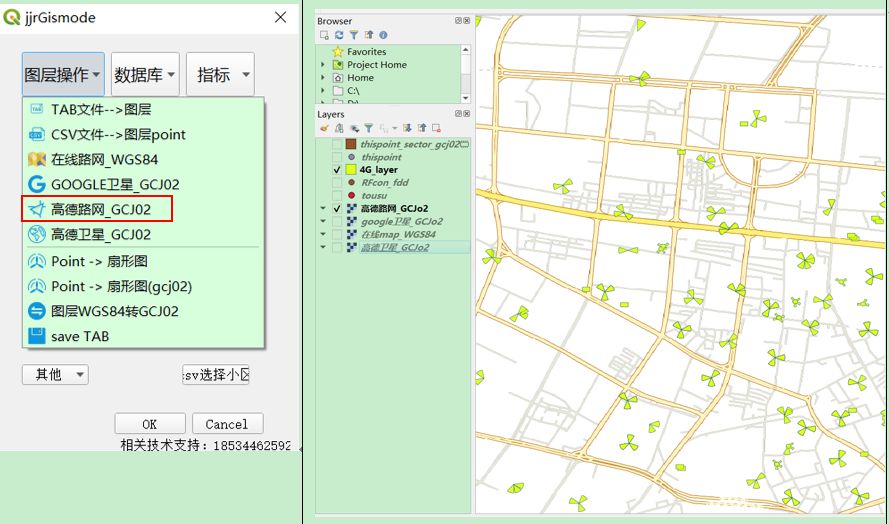Choose Point -> 扇形图(gcj02) menu entry
Image resolution: width=889 pixels, height=524 pixels.
click(143, 286)
